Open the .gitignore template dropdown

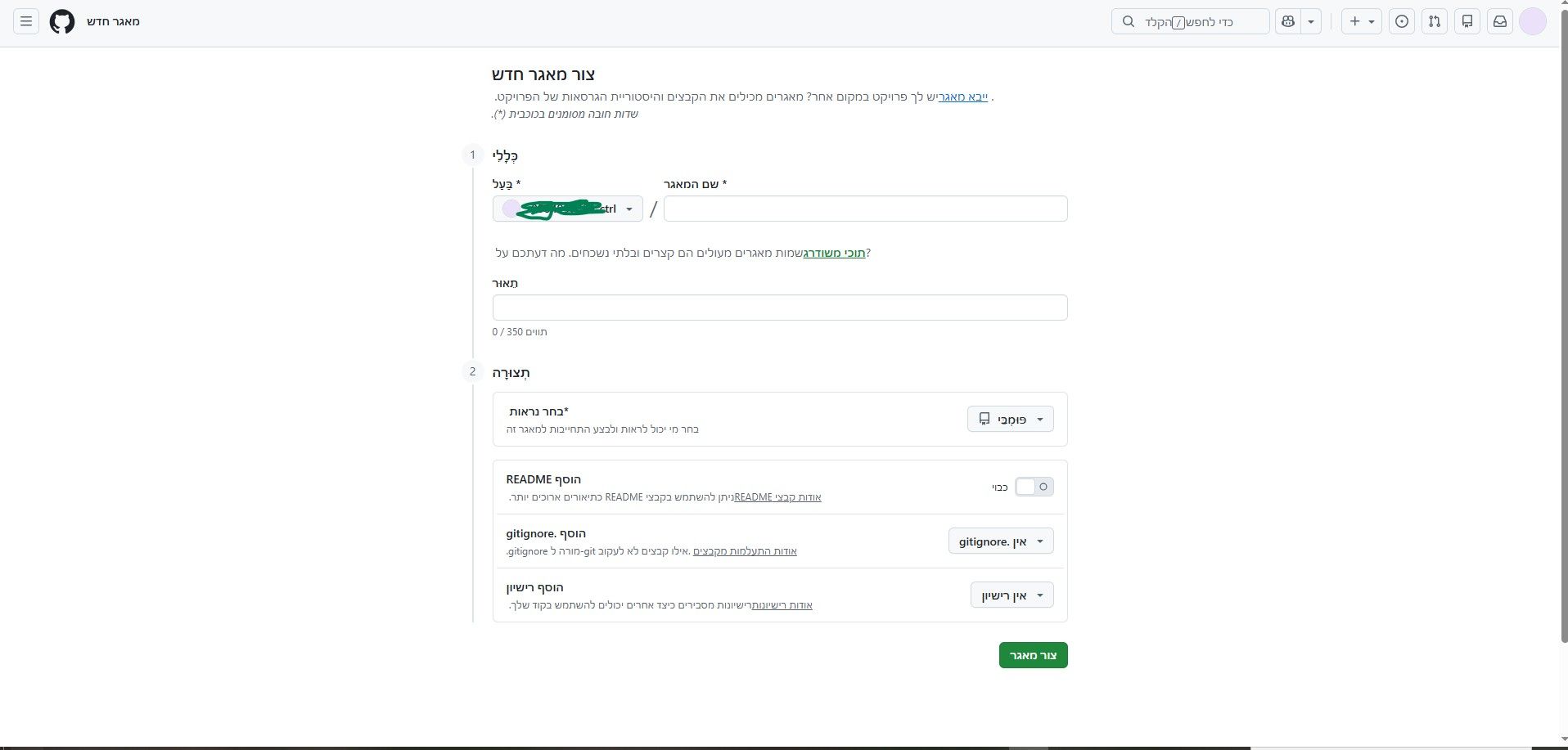click(1001, 541)
